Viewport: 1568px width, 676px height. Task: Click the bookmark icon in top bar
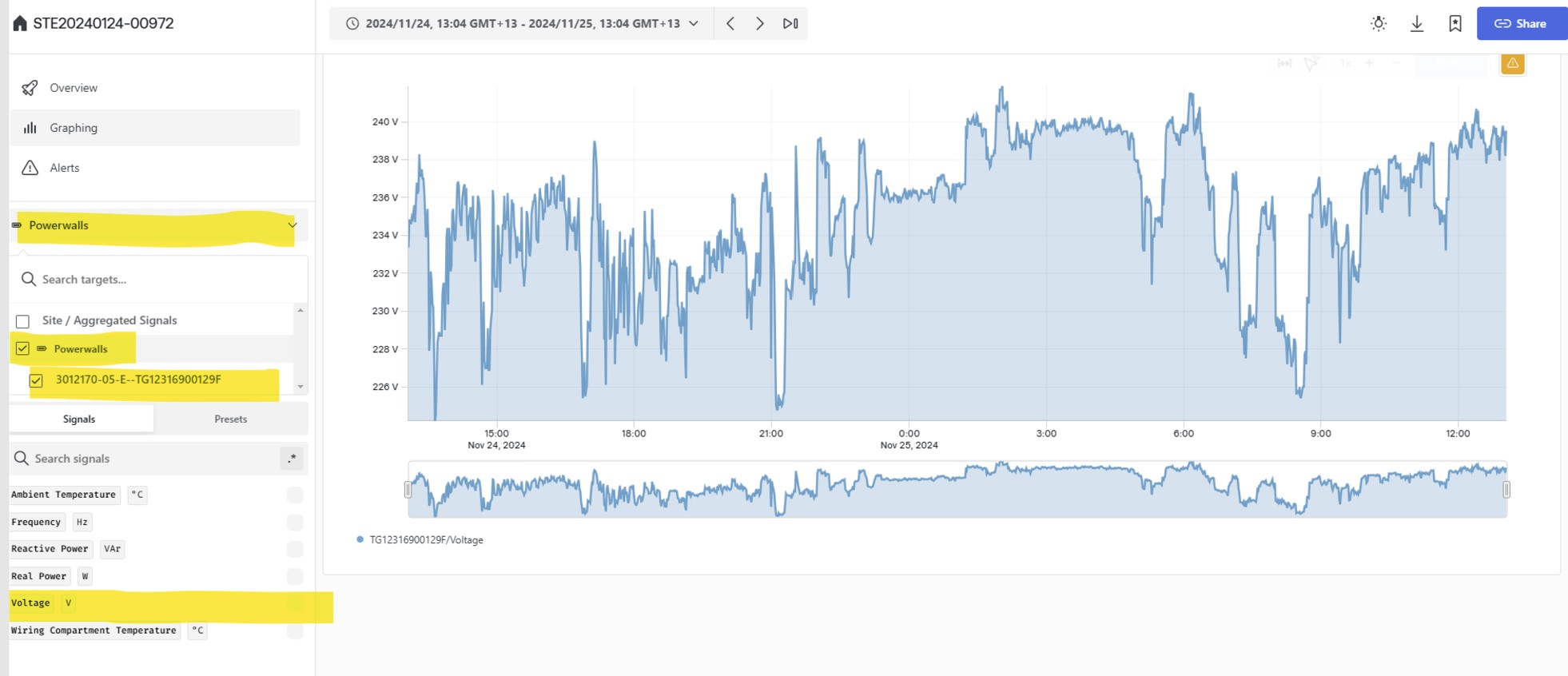point(1455,24)
